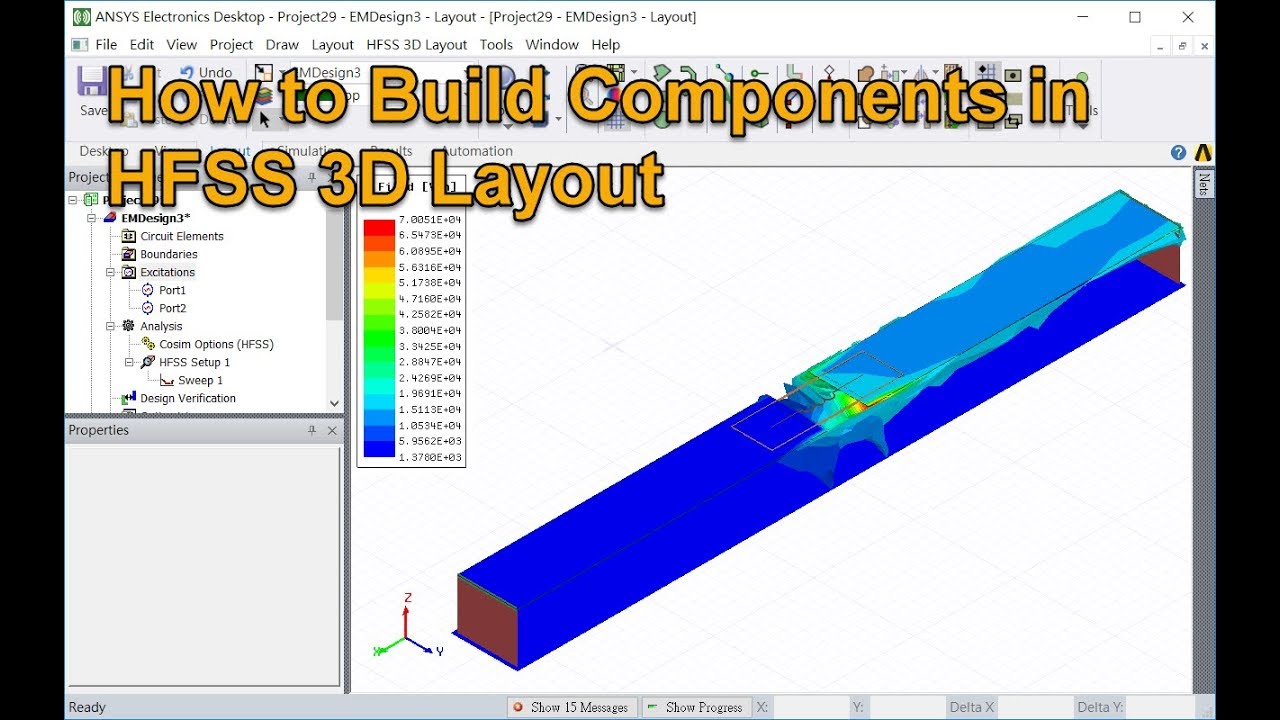This screenshot has width=1280, height=720.
Task: Click the Undo button in the ribbon
Action: point(206,72)
